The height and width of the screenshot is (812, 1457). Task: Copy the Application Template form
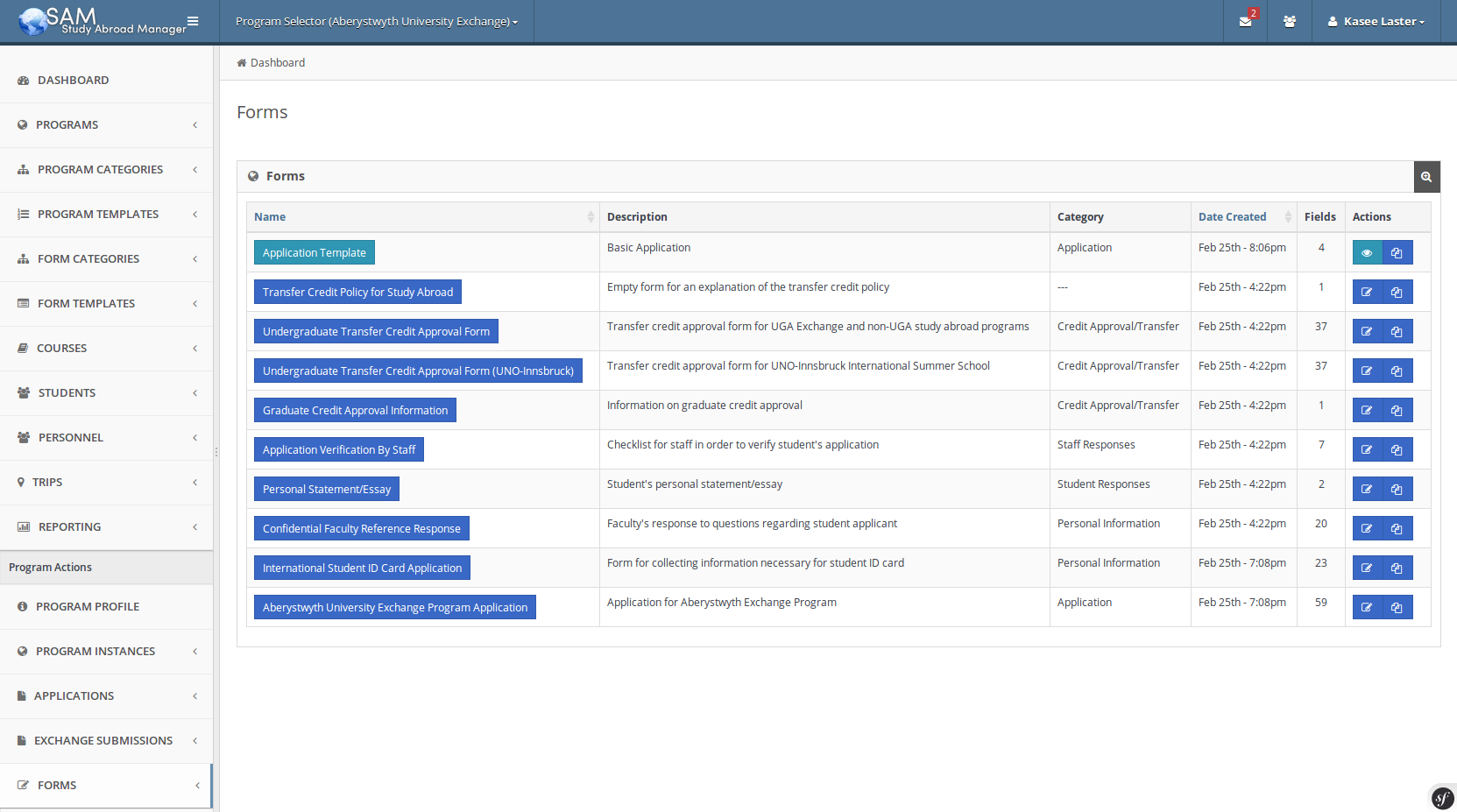[1397, 252]
